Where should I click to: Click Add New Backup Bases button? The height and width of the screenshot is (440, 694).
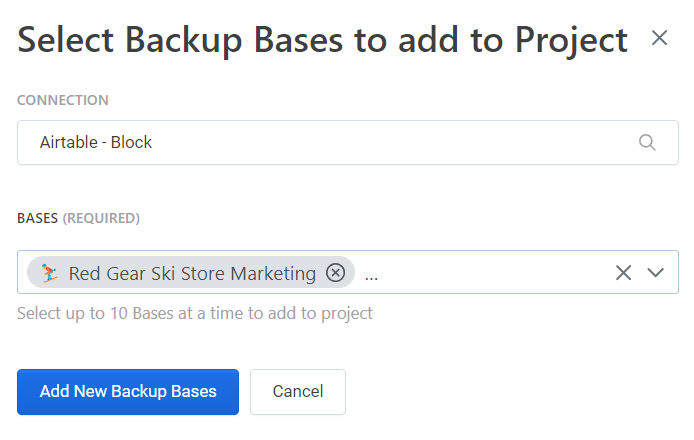pos(128,392)
